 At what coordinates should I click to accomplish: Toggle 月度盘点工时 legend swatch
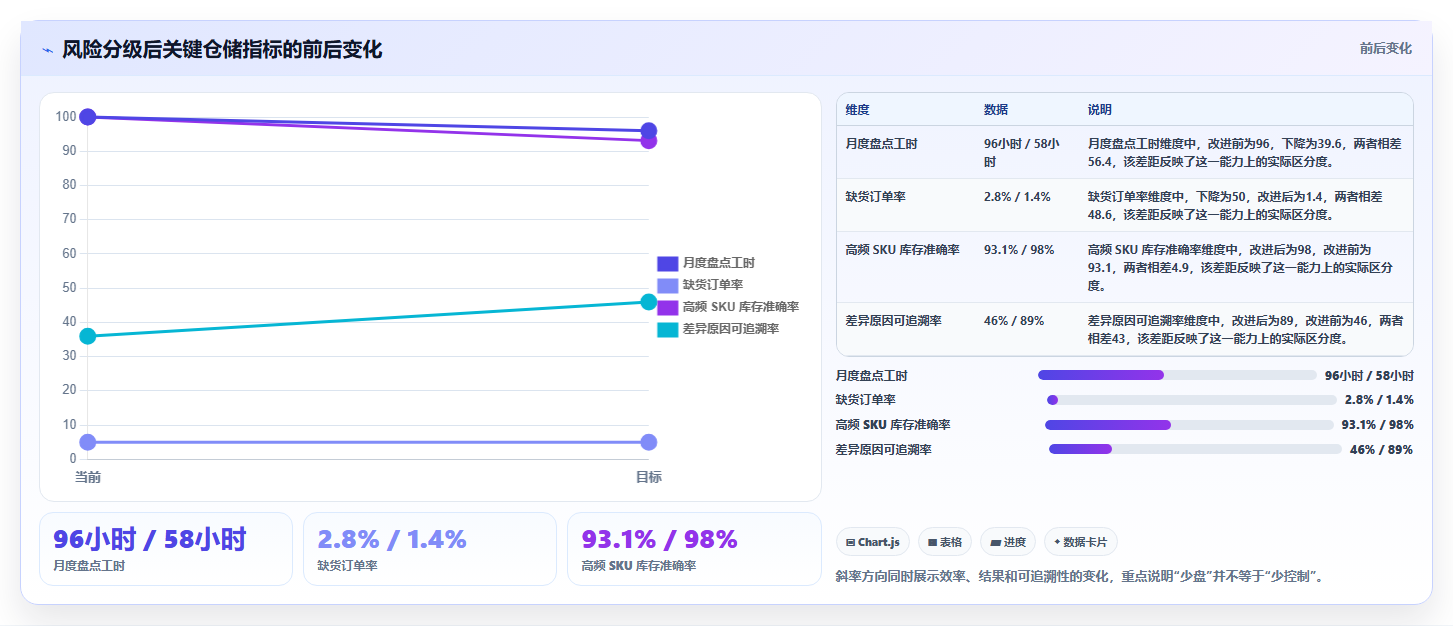coord(667,263)
